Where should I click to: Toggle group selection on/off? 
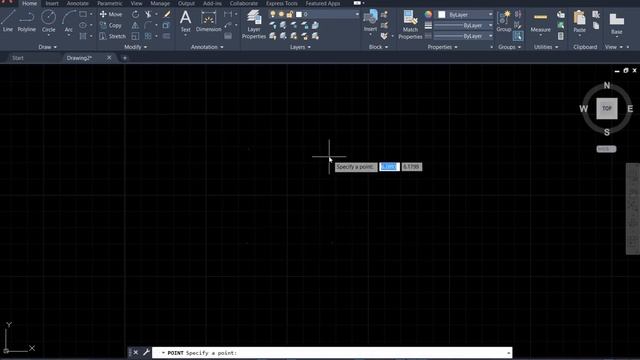click(518, 36)
